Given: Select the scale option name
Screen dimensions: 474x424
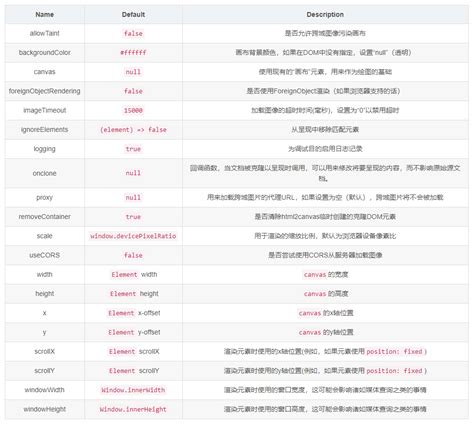Looking at the screenshot, I should [x=45, y=236].
